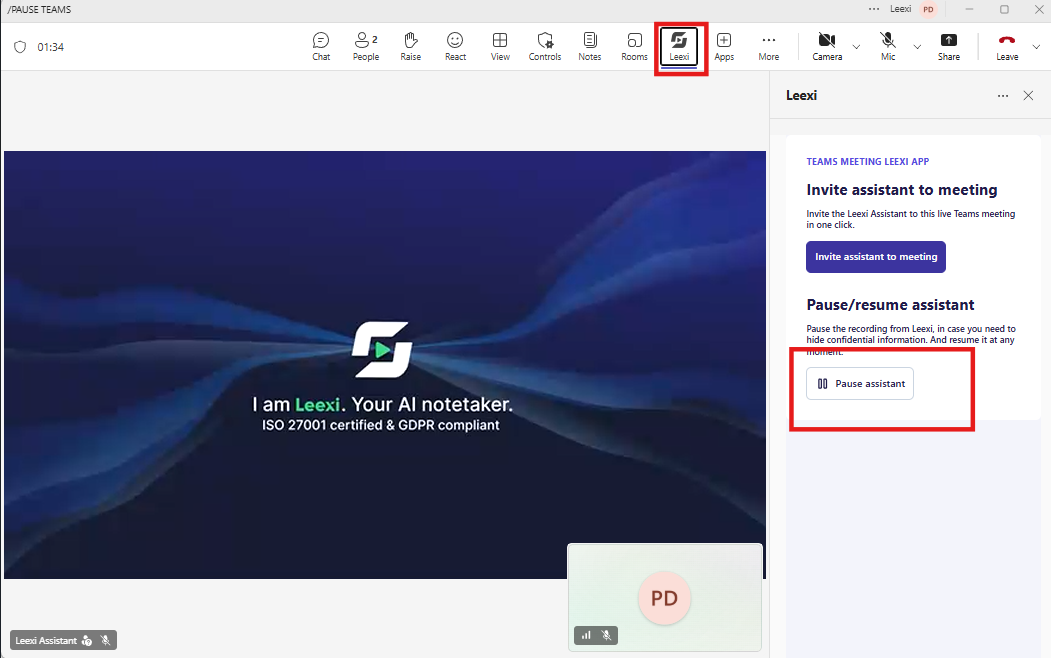
Task: Turn on the Camera
Action: (827, 47)
